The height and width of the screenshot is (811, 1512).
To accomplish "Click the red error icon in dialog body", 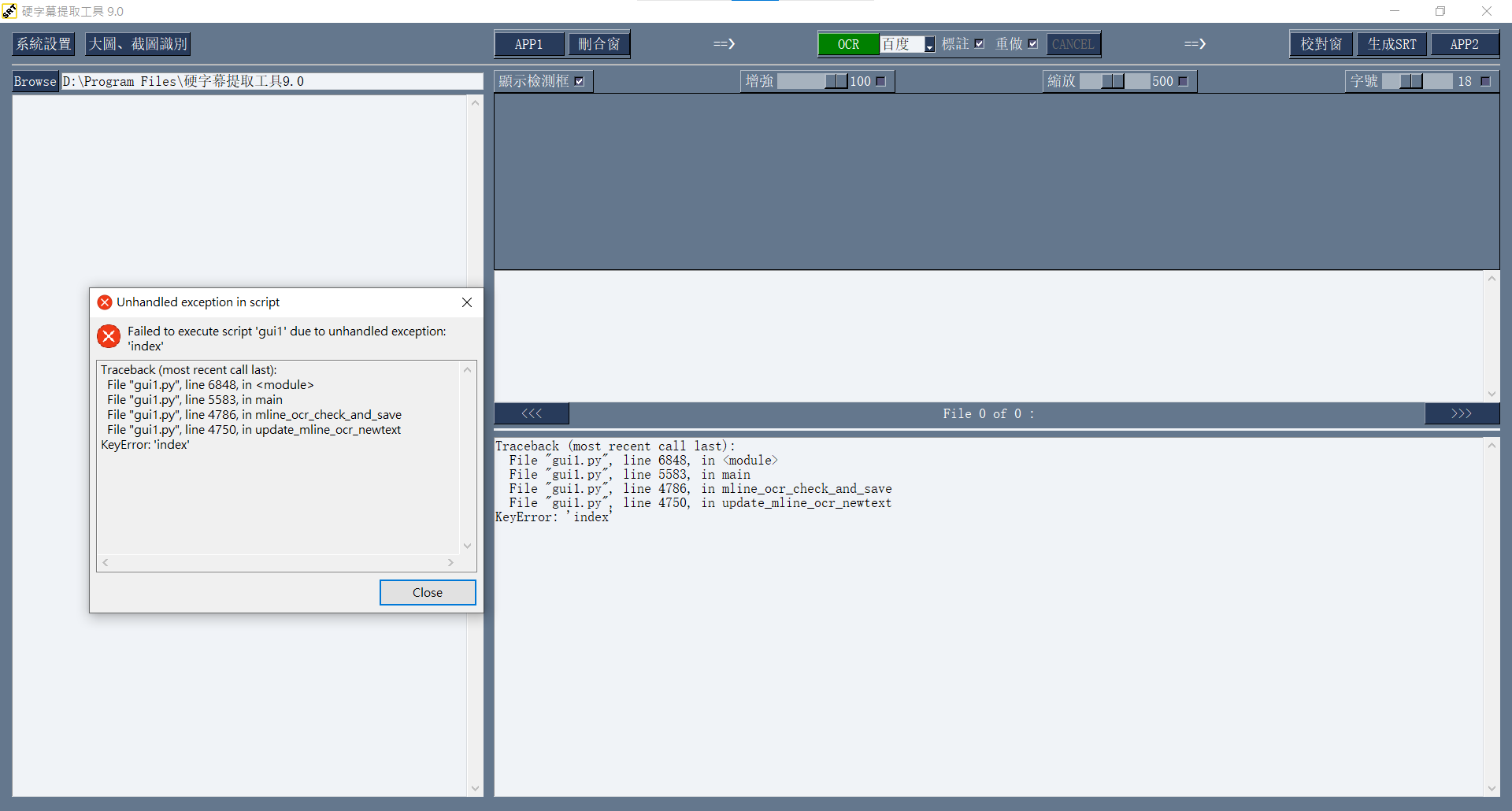I will (x=109, y=336).
